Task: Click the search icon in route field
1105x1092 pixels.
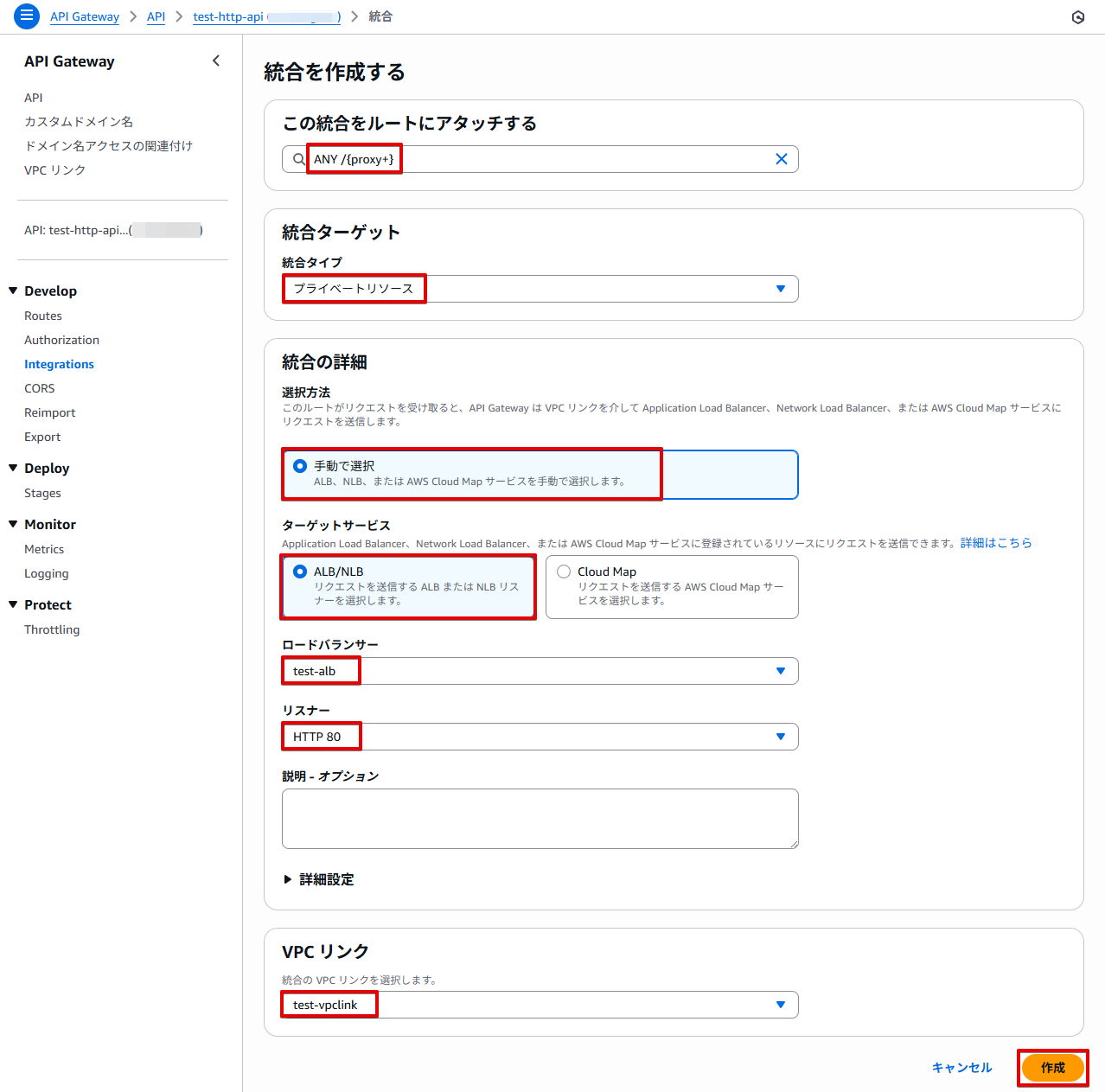Action: click(299, 159)
